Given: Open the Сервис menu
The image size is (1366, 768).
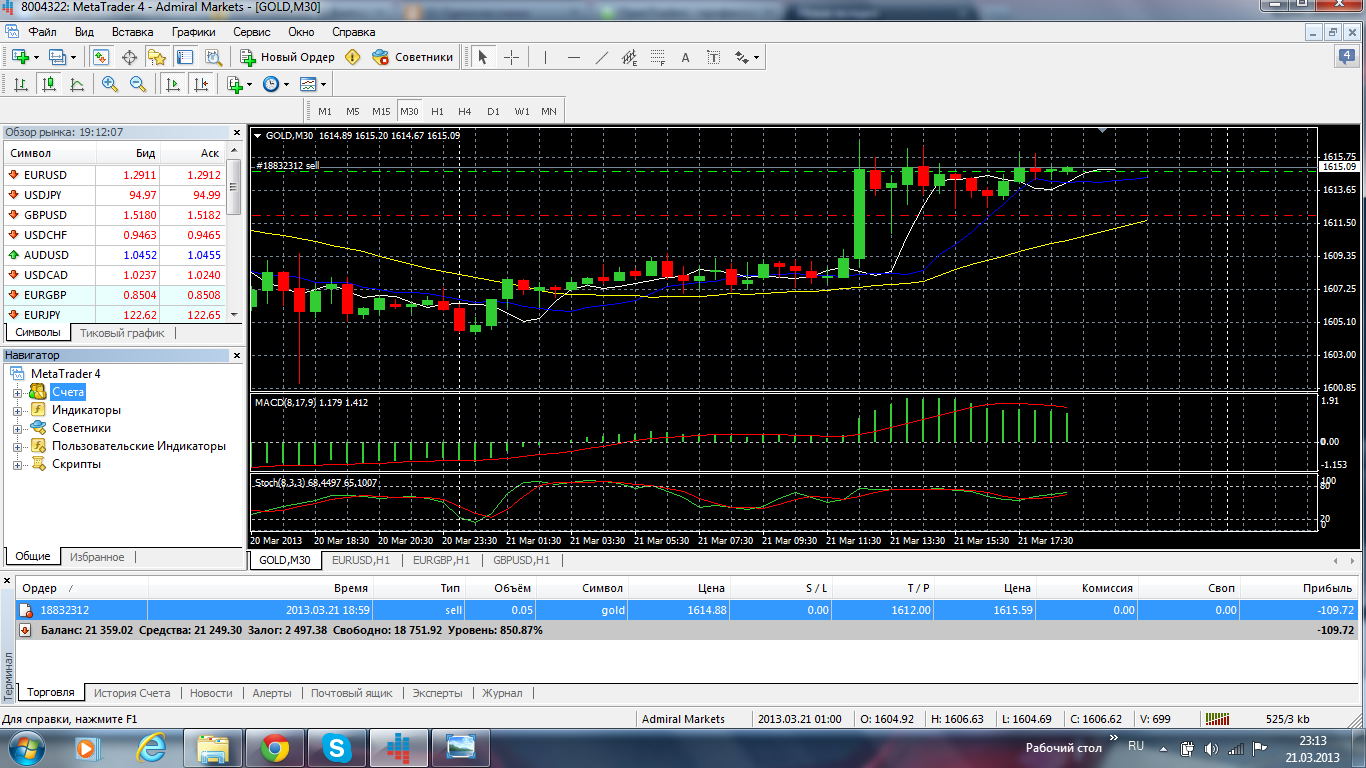Looking at the screenshot, I should 251,31.
